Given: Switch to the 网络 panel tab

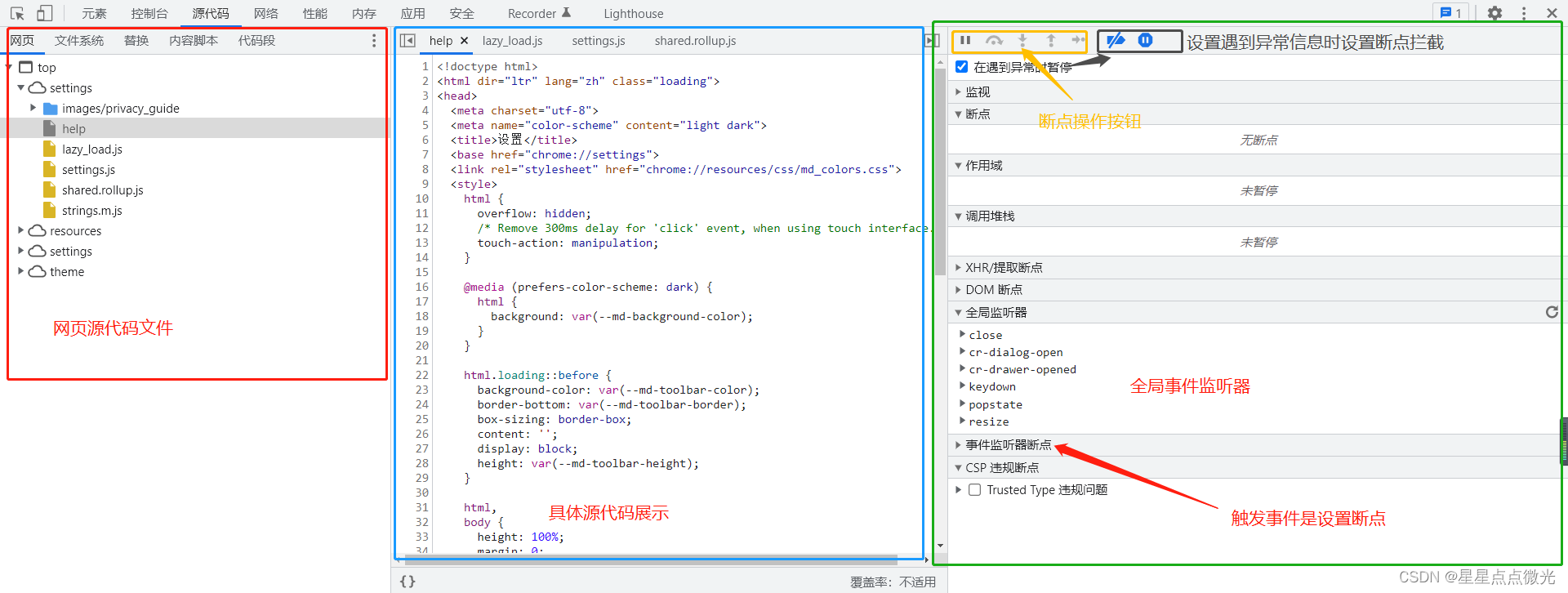Looking at the screenshot, I should 265,14.
